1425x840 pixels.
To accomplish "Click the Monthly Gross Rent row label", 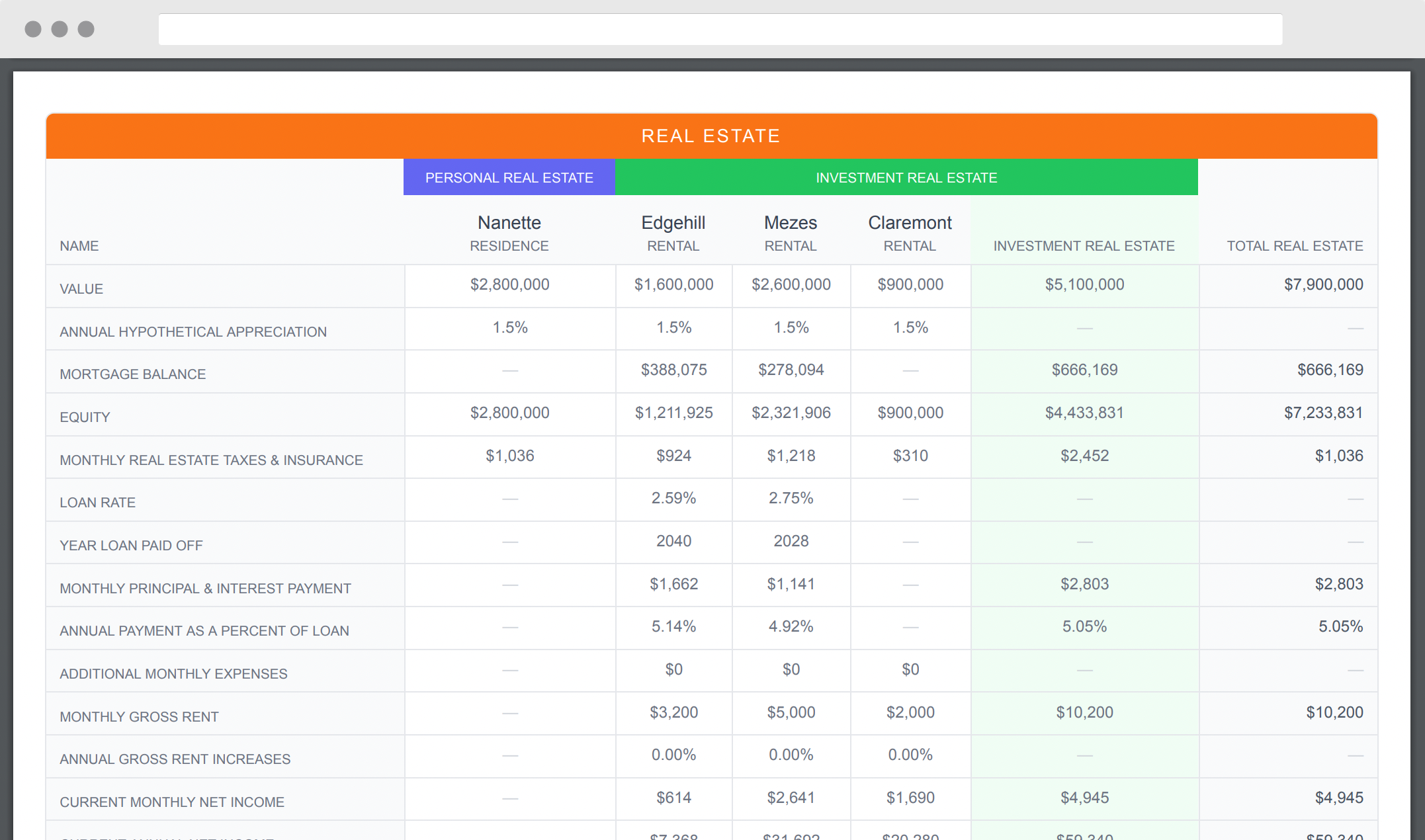I will click(139, 716).
